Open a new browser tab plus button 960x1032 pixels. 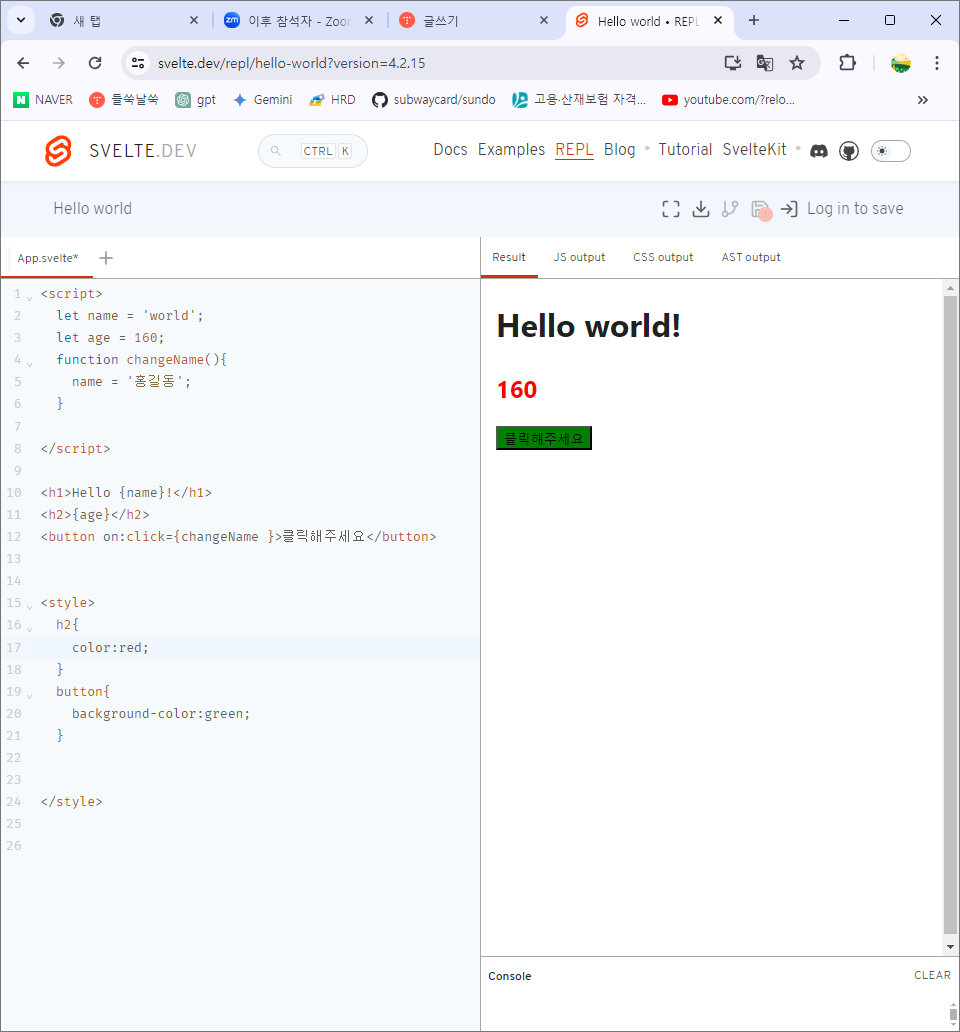pyautogui.click(x=754, y=20)
